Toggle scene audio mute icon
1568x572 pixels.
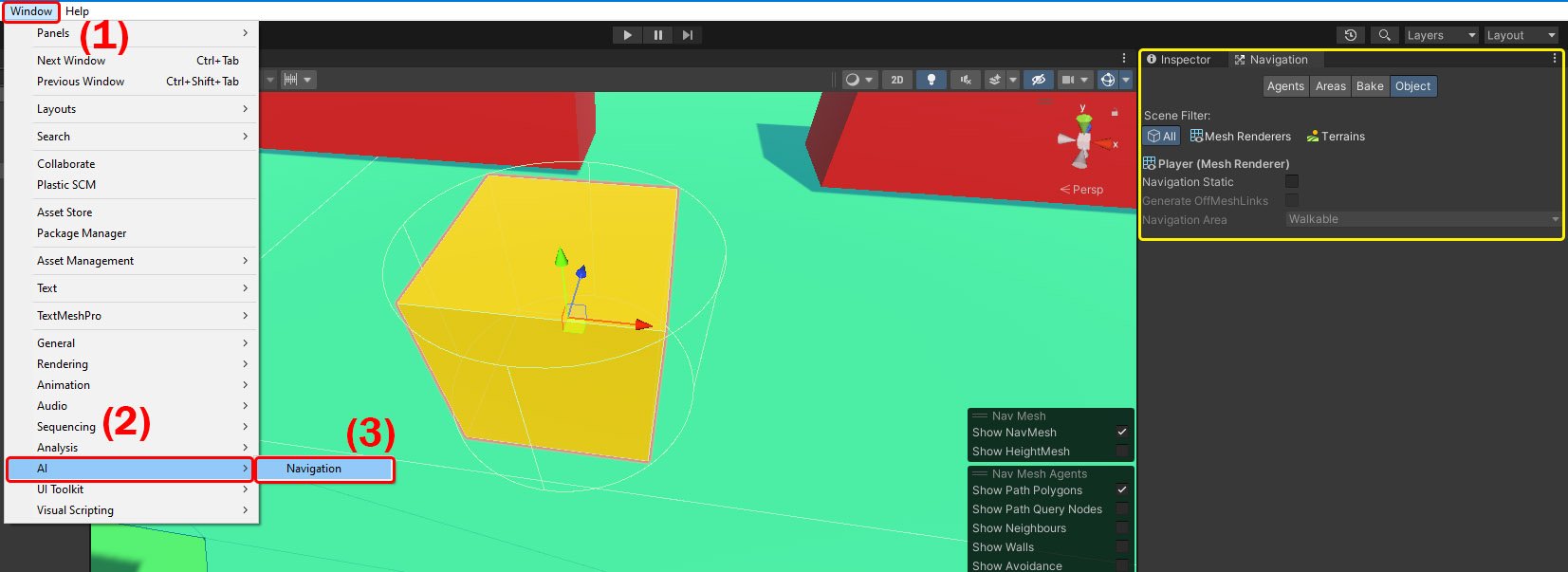(965, 80)
